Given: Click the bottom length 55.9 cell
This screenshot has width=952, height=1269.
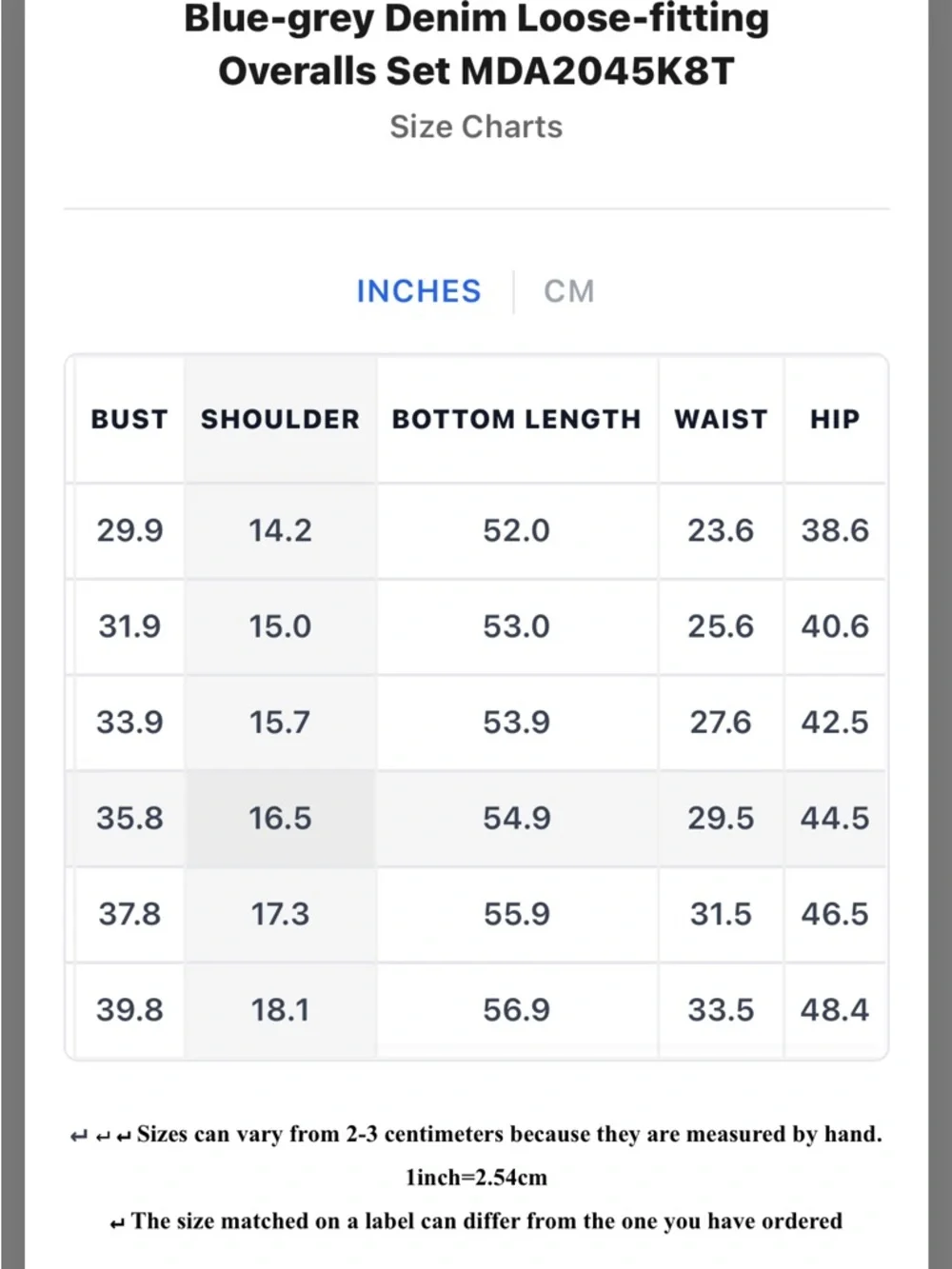Looking at the screenshot, I should (x=516, y=915).
